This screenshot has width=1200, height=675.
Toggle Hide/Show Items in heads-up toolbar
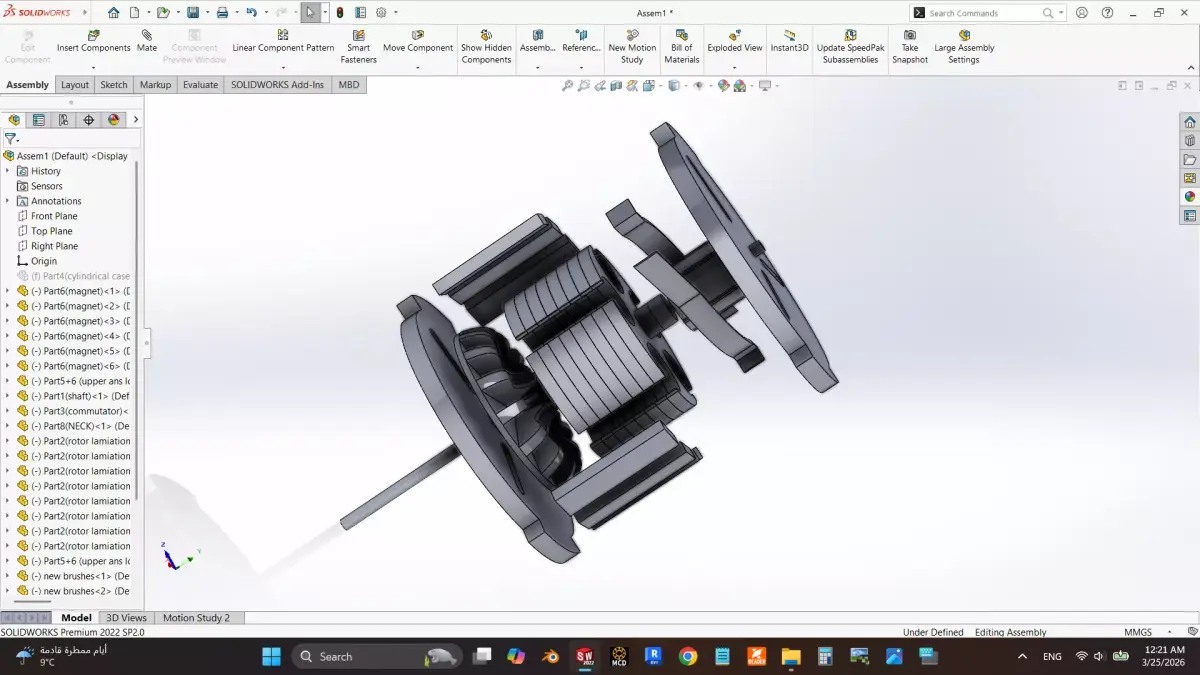click(700, 87)
